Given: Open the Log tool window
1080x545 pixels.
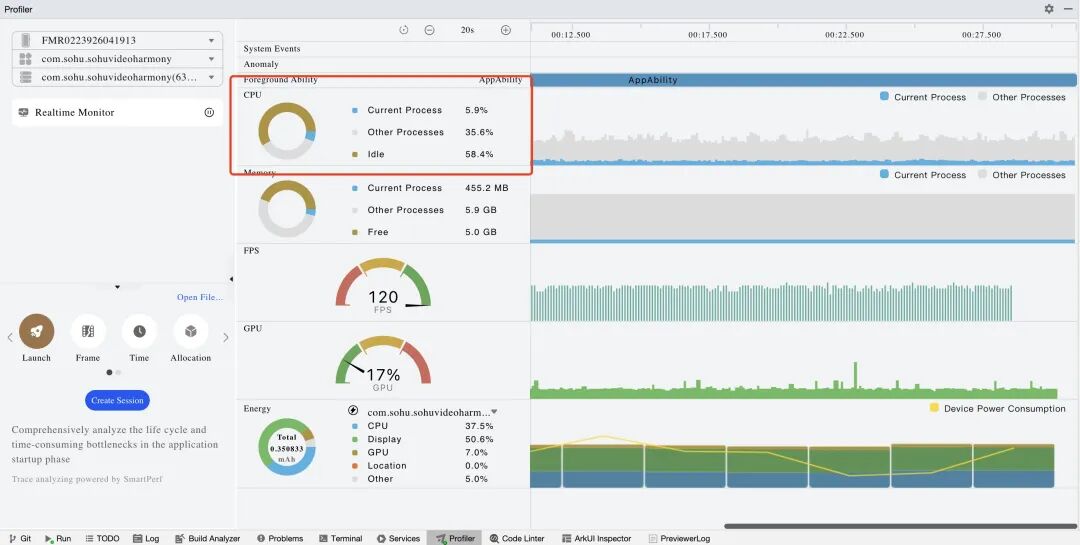Looking at the screenshot, I should pos(146,539).
